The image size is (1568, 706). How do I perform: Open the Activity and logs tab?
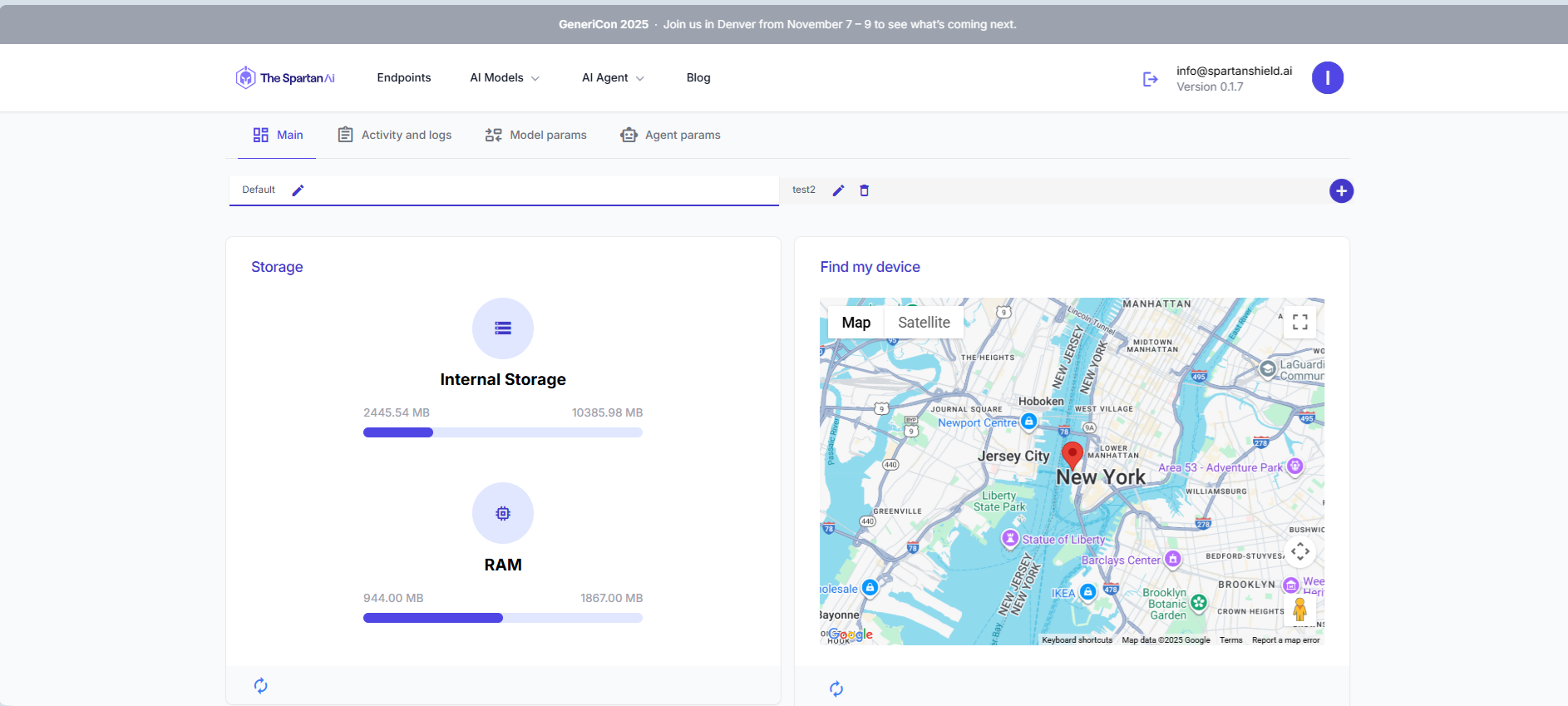395,135
